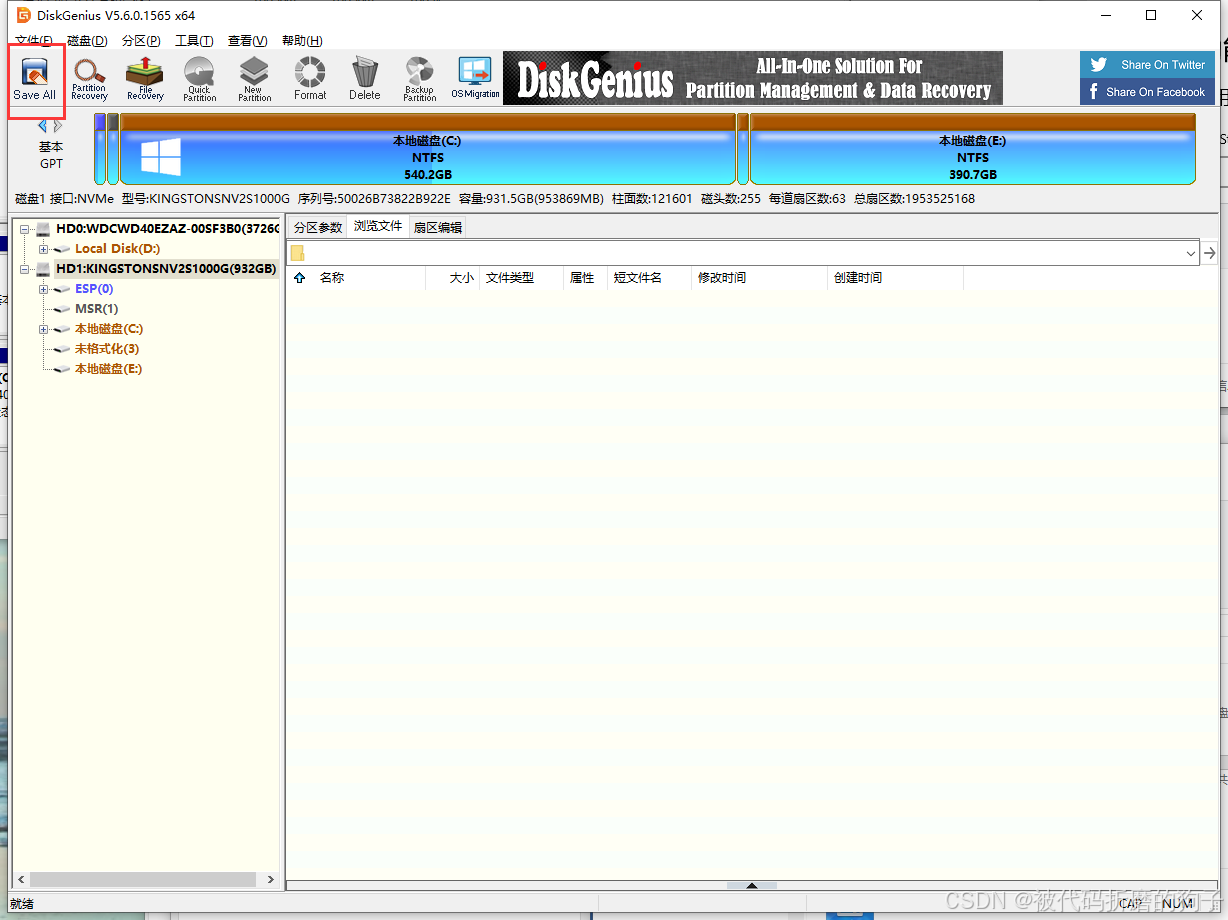Click the folder icon in the path box
1228x920 pixels.
click(297, 253)
